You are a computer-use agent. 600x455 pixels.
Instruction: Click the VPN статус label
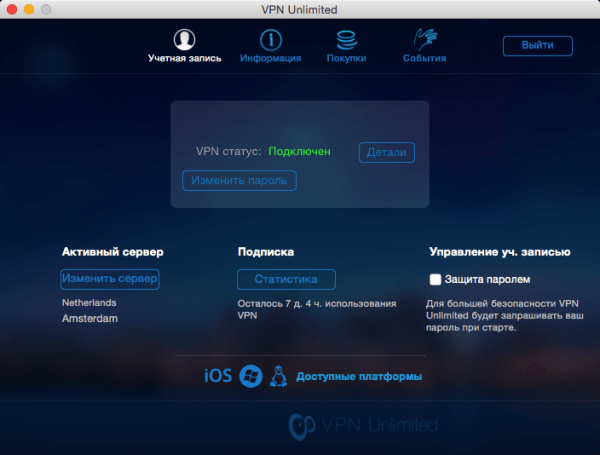(x=228, y=152)
